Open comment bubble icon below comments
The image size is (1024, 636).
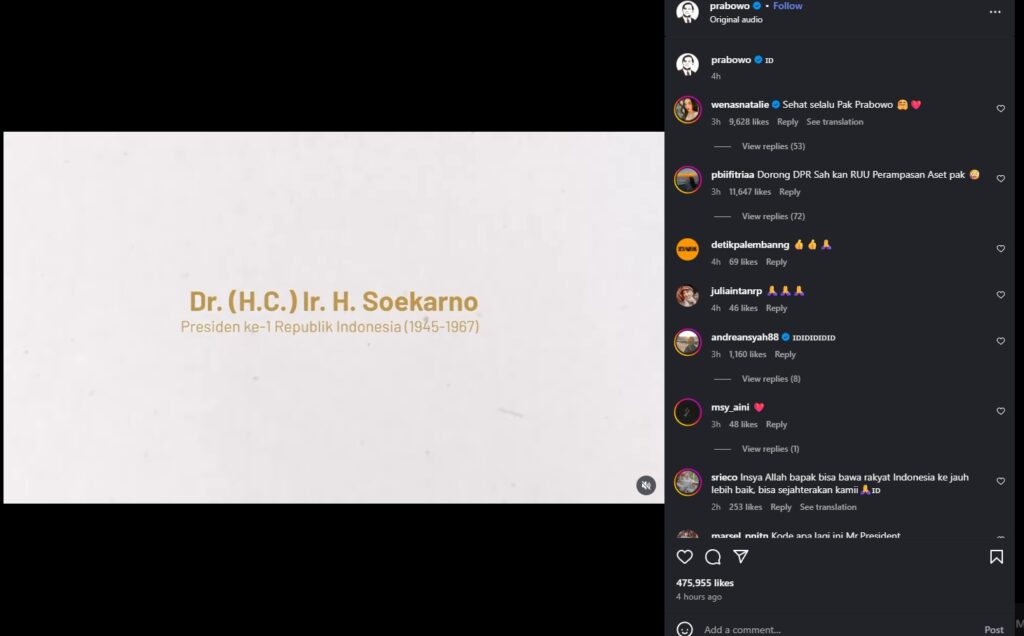coord(712,557)
